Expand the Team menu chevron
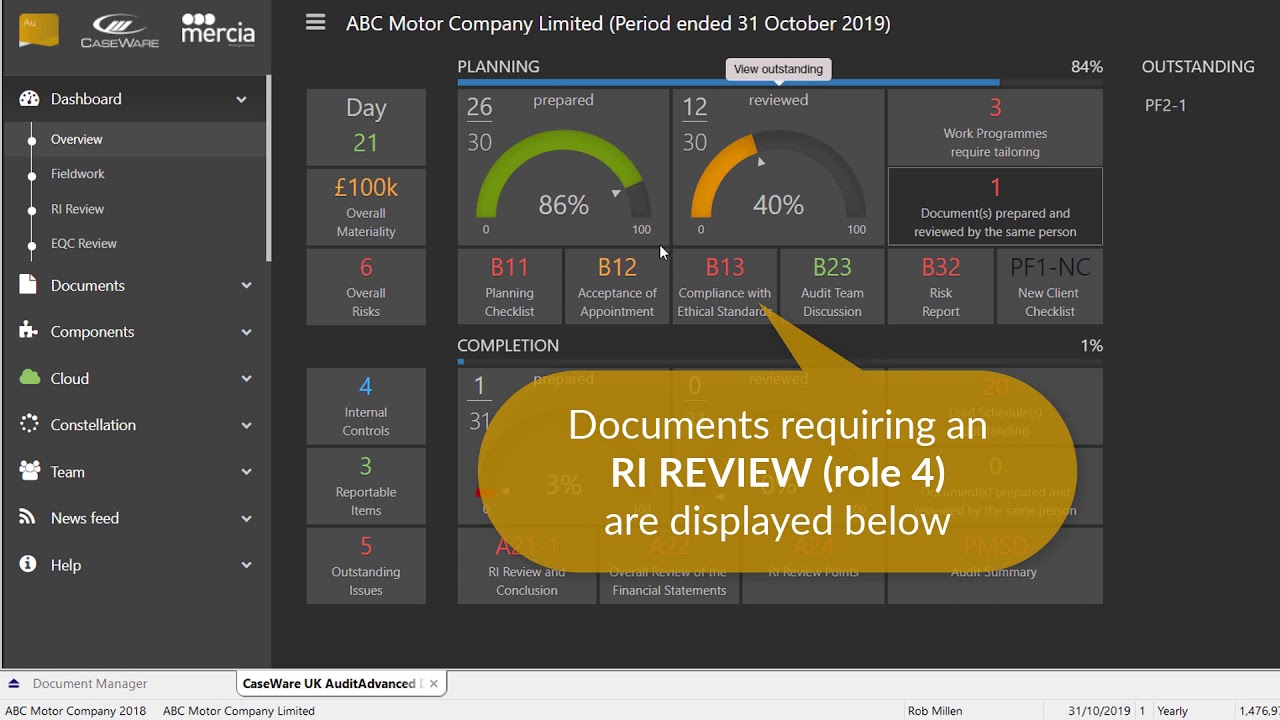Screen dimensions: 1280x720 (x=246, y=472)
